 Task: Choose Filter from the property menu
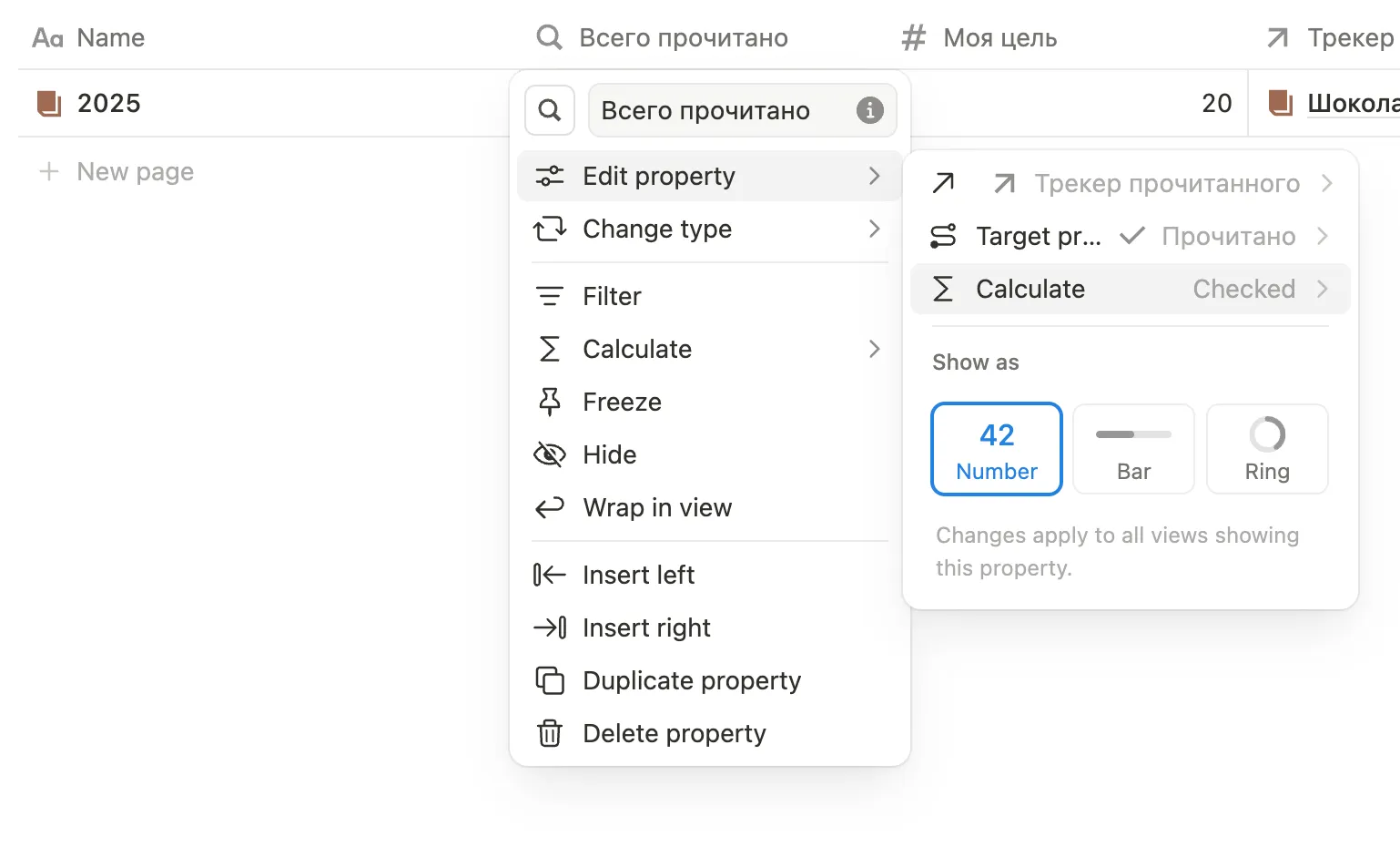[710, 296]
